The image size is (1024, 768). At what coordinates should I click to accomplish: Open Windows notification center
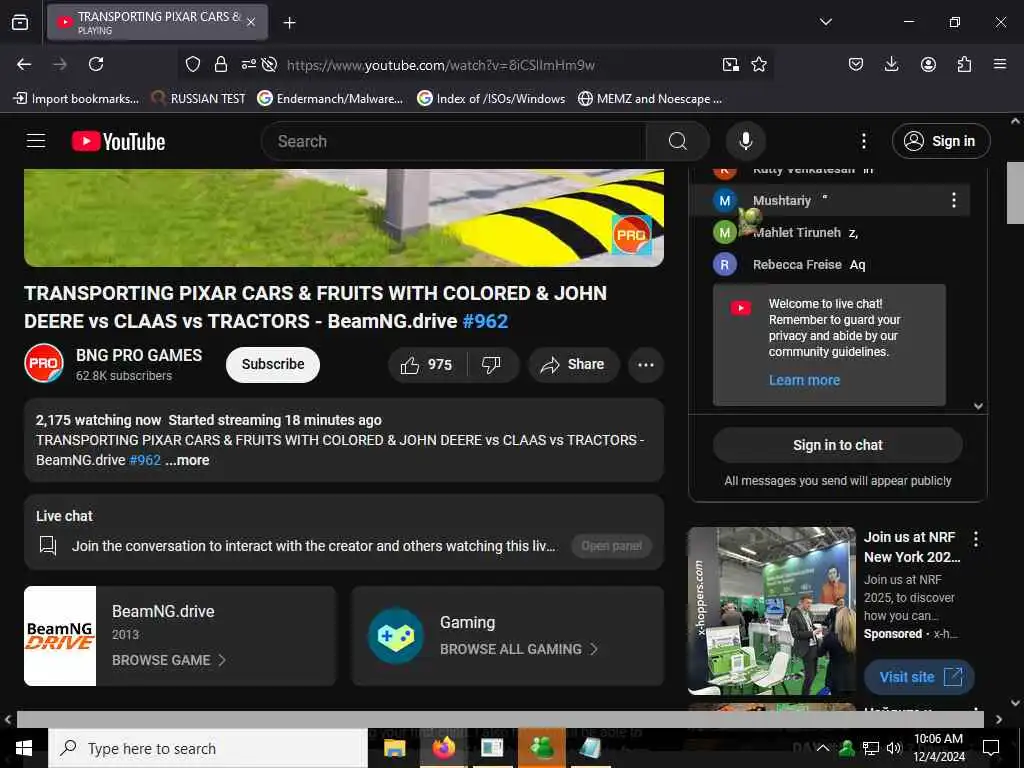[x=991, y=748]
